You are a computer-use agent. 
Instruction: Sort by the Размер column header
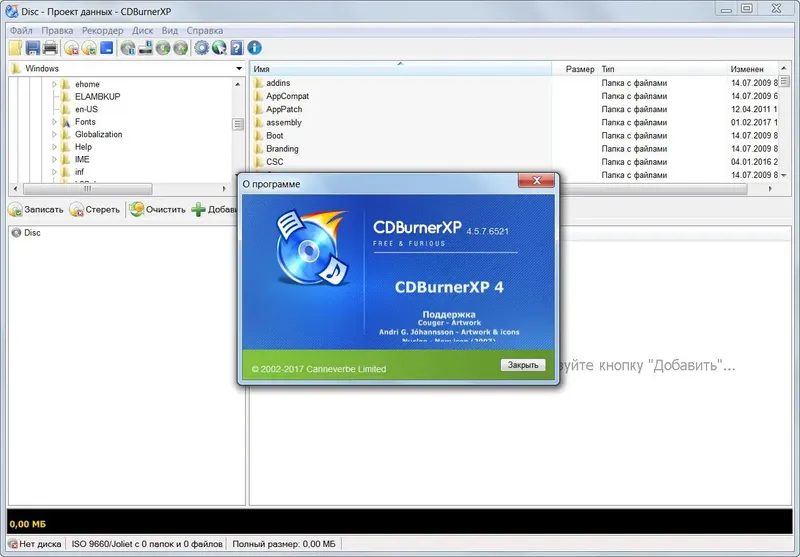tap(574, 69)
